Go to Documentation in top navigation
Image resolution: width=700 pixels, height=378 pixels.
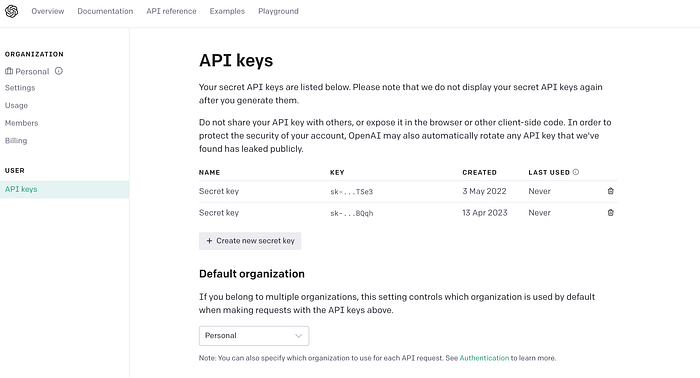105,11
